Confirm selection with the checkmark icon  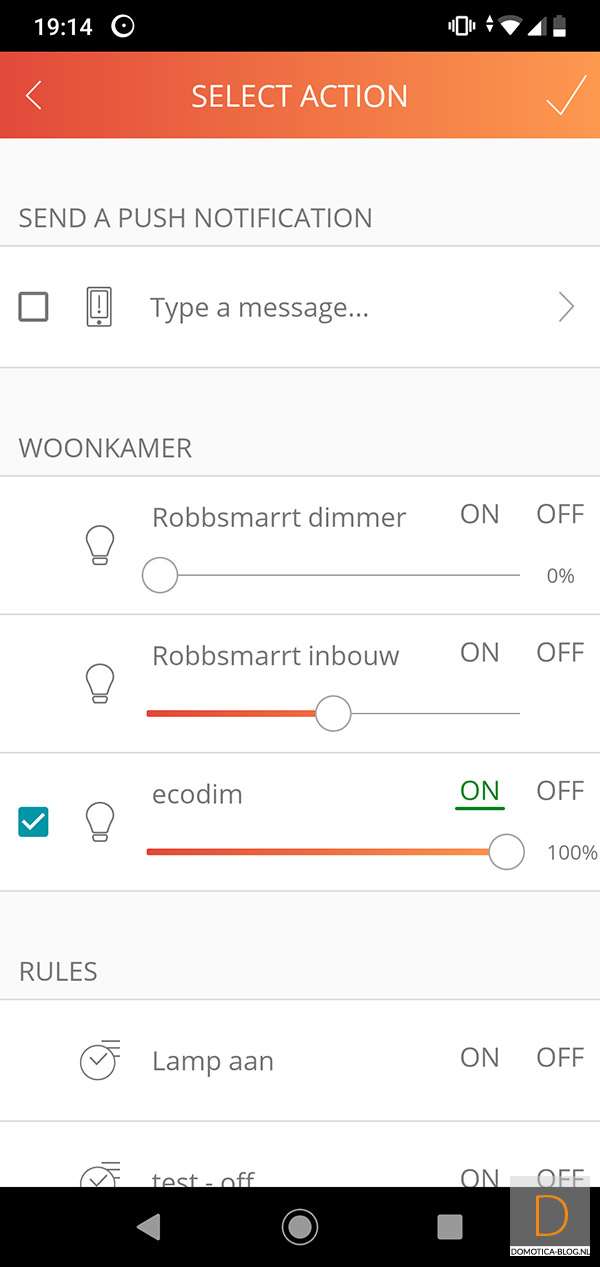click(x=565, y=96)
